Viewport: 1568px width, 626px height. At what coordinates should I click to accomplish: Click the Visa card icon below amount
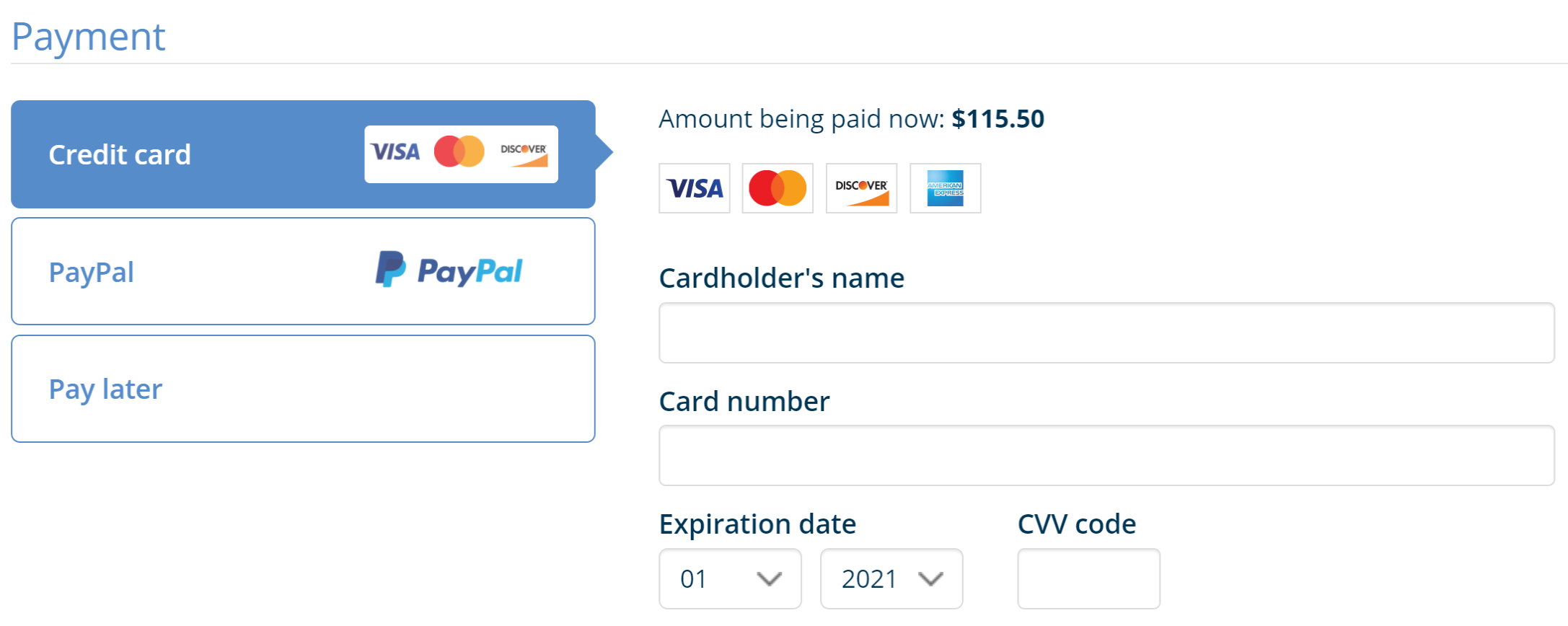point(694,188)
